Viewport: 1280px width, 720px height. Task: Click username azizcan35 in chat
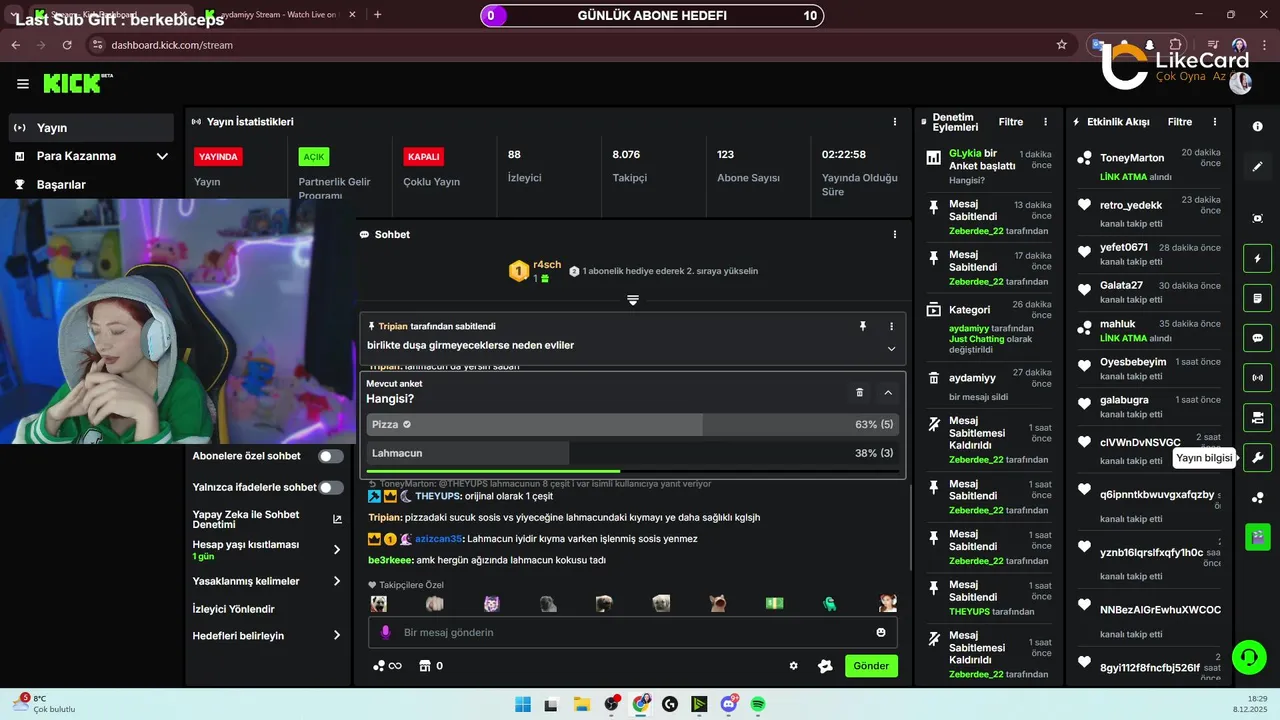[439, 539]
